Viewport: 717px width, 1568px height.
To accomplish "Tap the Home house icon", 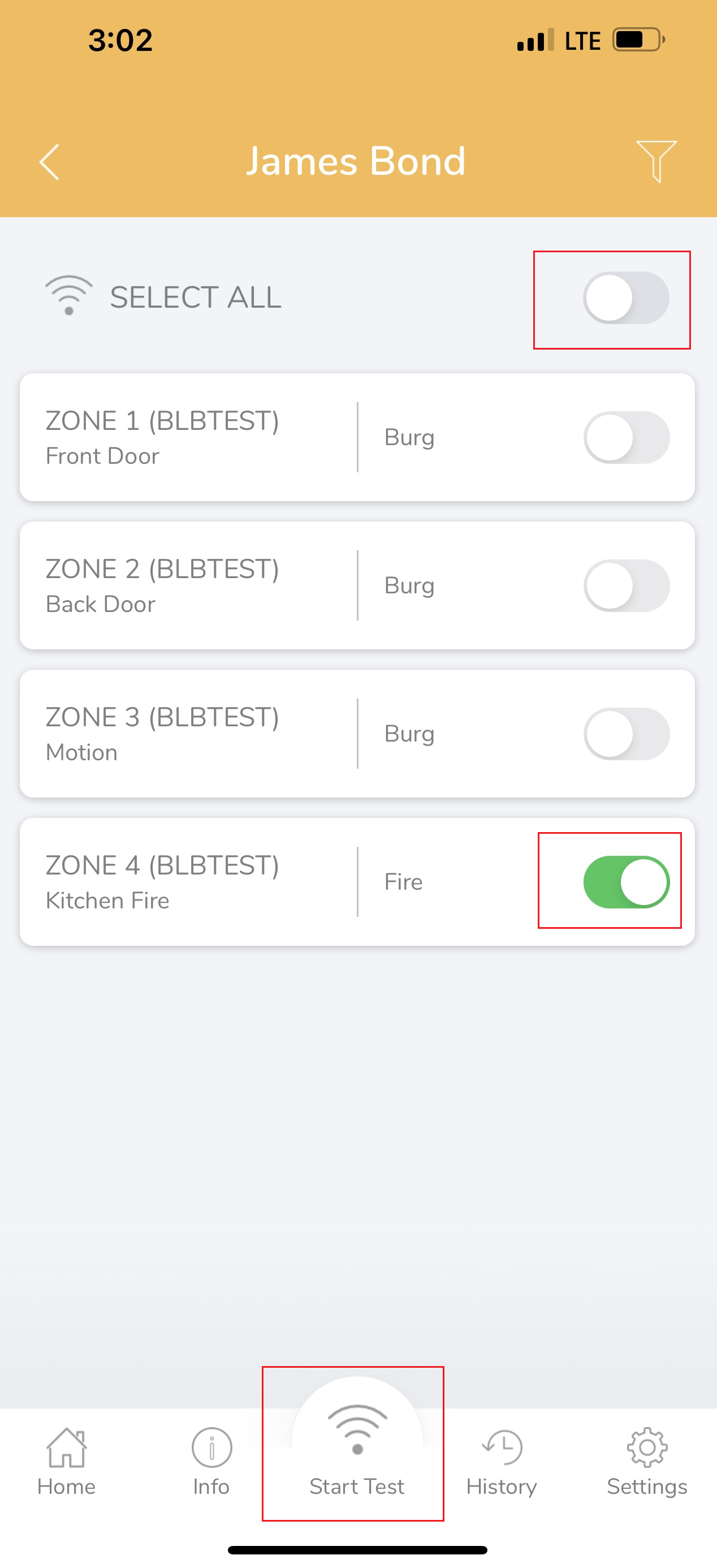I will click(66, 1448).
